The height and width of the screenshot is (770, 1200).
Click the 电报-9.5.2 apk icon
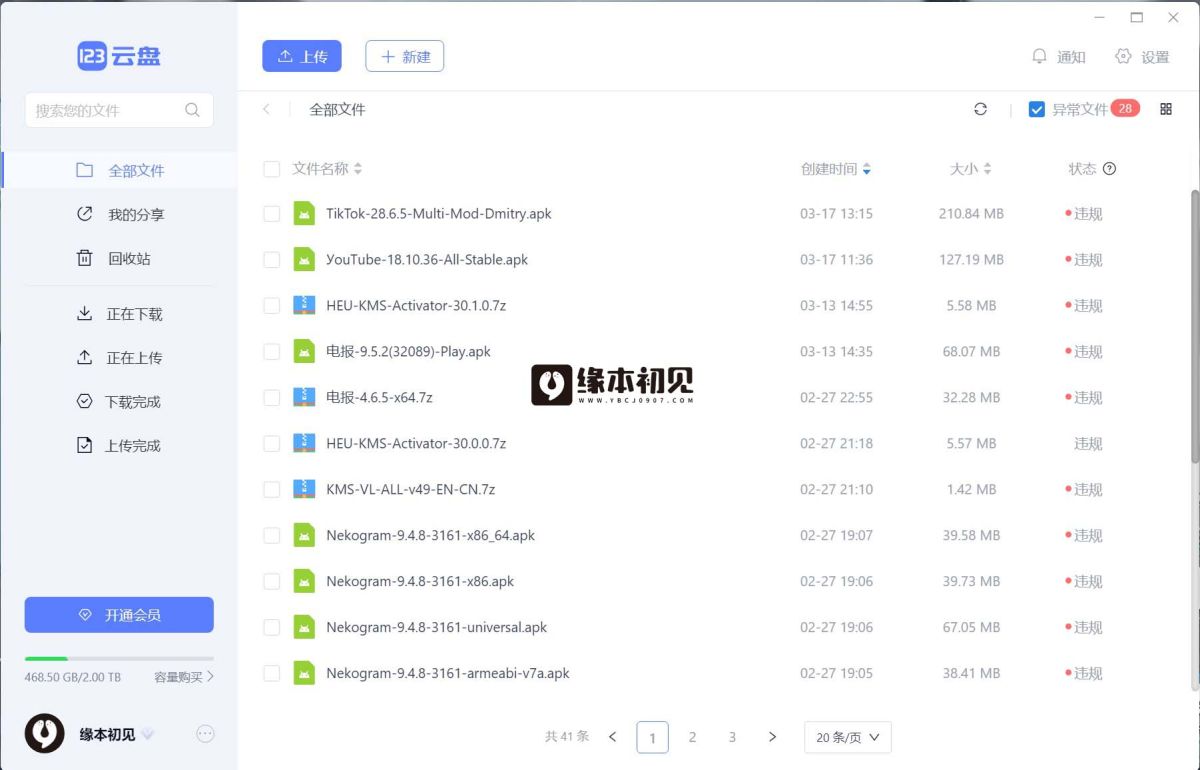pyautogui.click(x=304, y=351)
